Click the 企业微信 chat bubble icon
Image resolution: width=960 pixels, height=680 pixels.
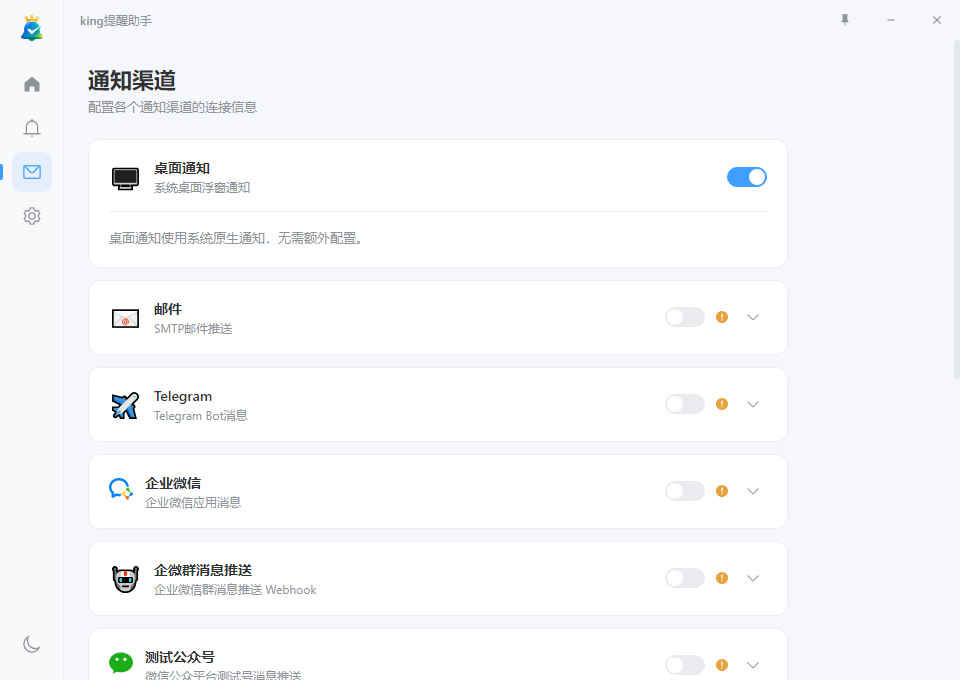click(120, 490)
